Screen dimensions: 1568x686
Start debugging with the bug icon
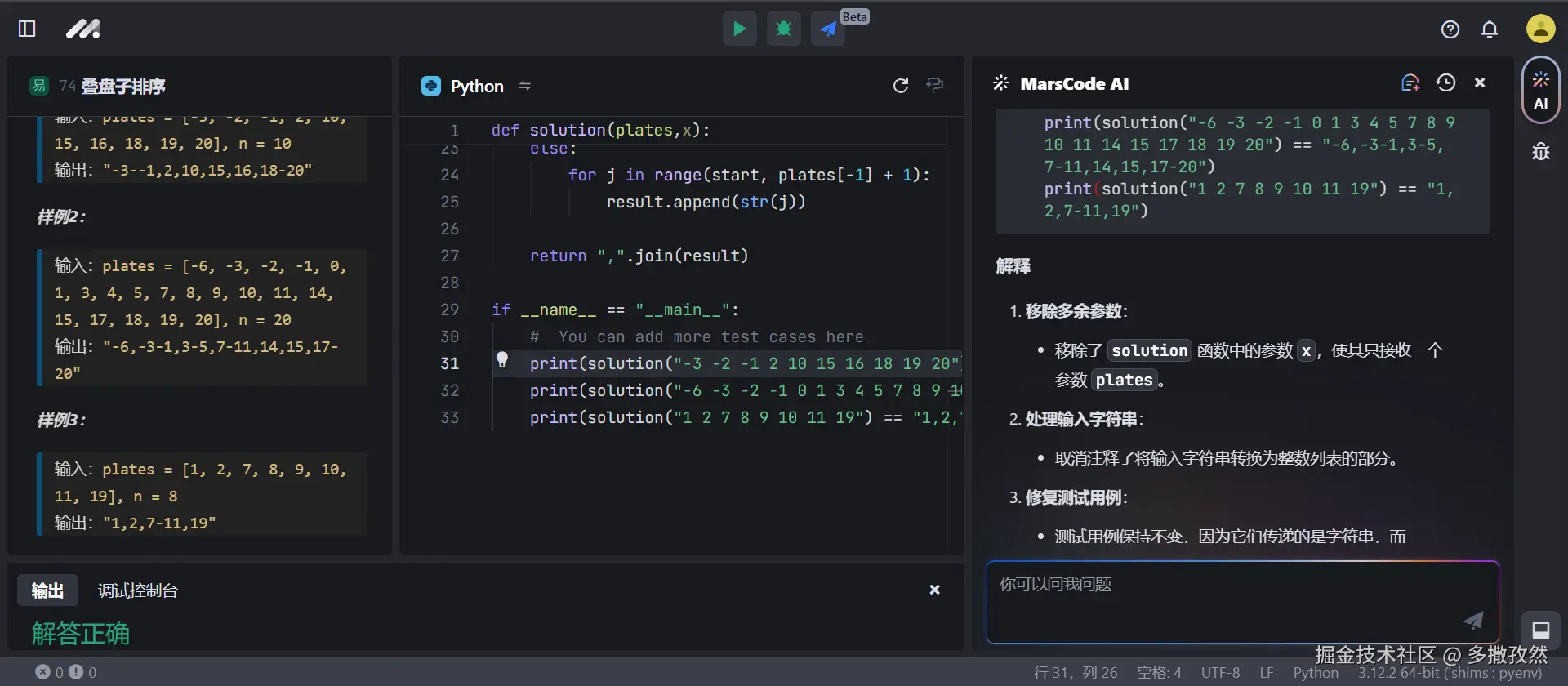tap(784, 29)
